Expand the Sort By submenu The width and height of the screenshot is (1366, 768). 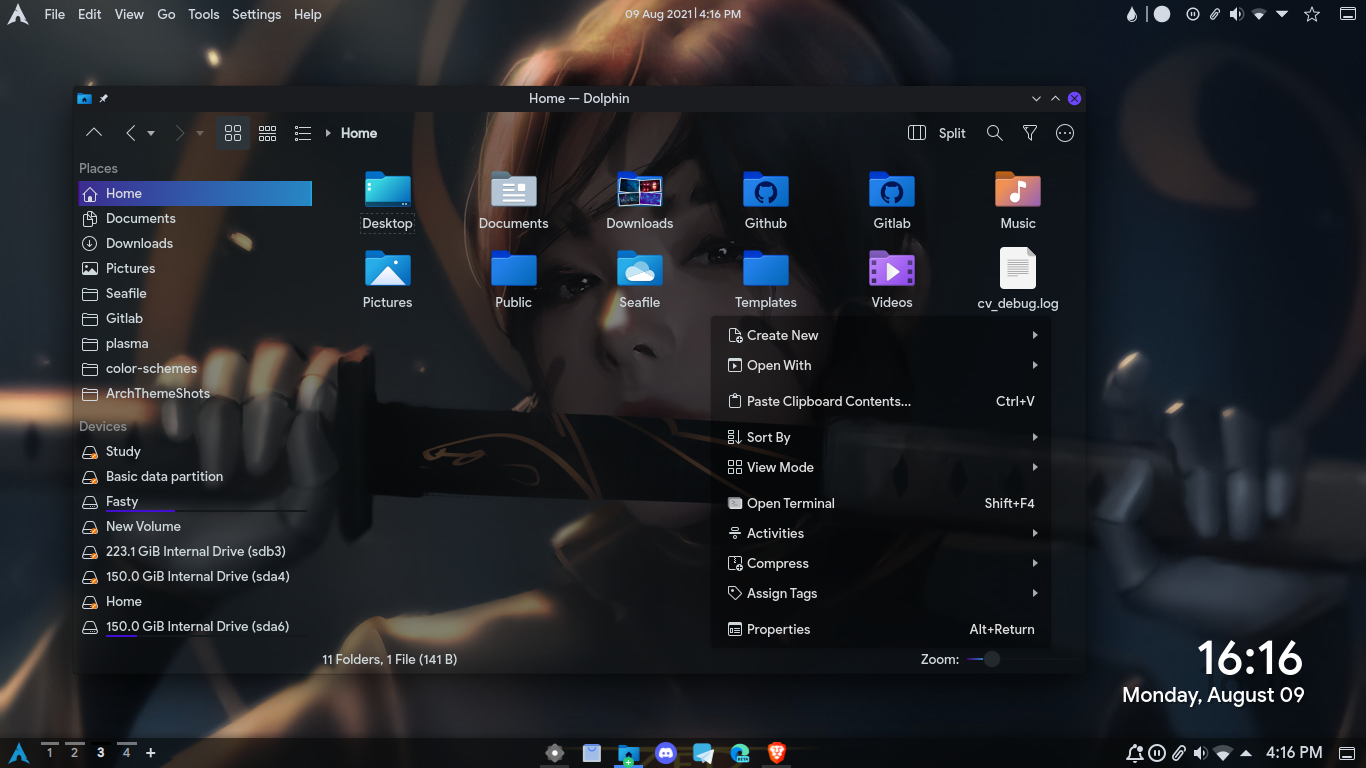(x=881, y=437)
